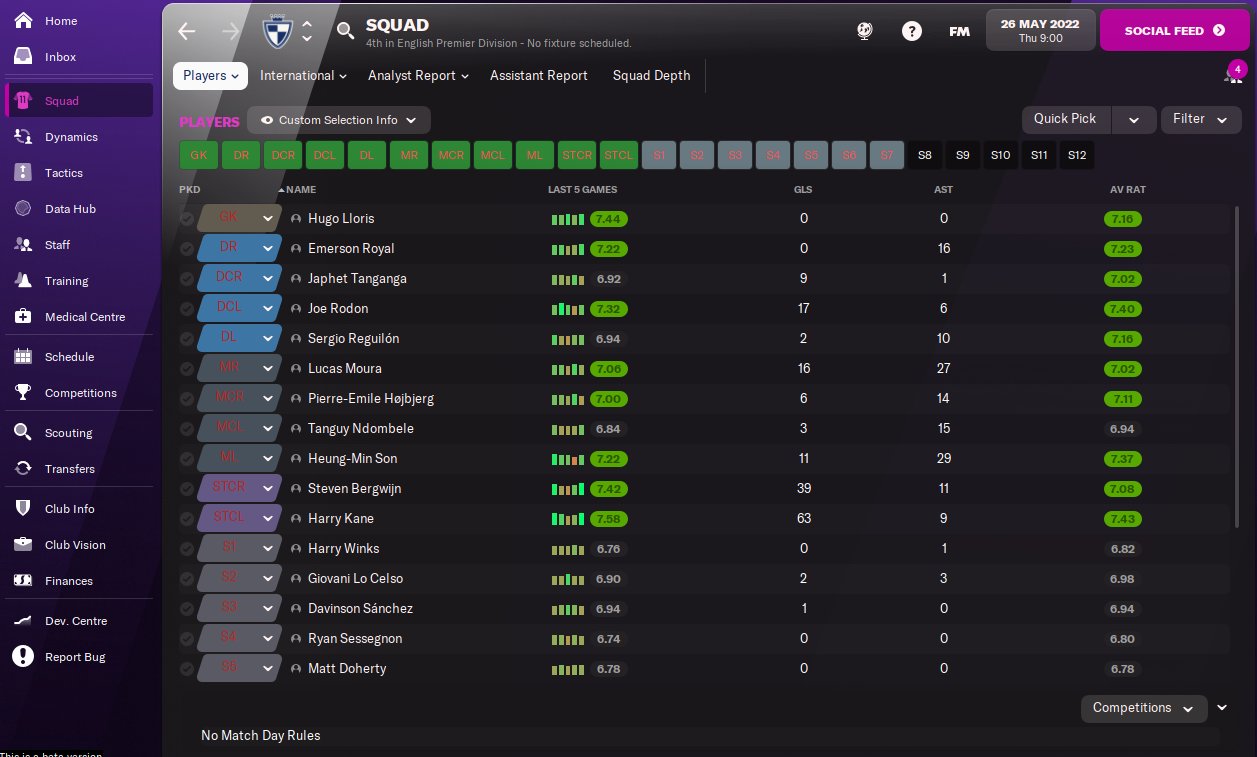Viewport: 1257px width, 757px height.
Task: Click the world globe icon
Action: click(866, 31)
